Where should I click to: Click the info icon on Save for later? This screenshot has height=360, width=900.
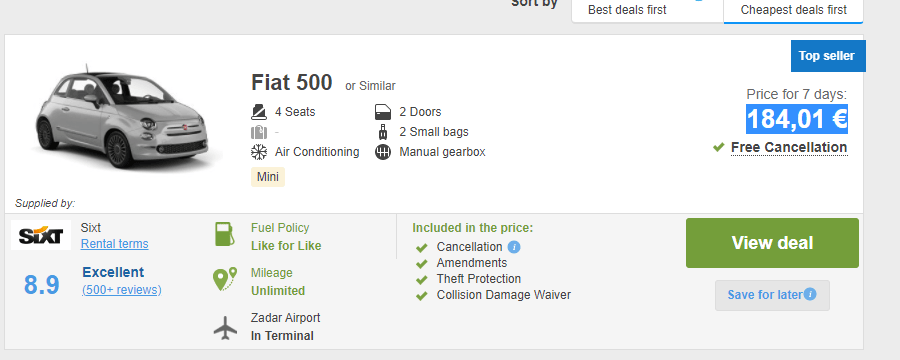pos(810,295)
